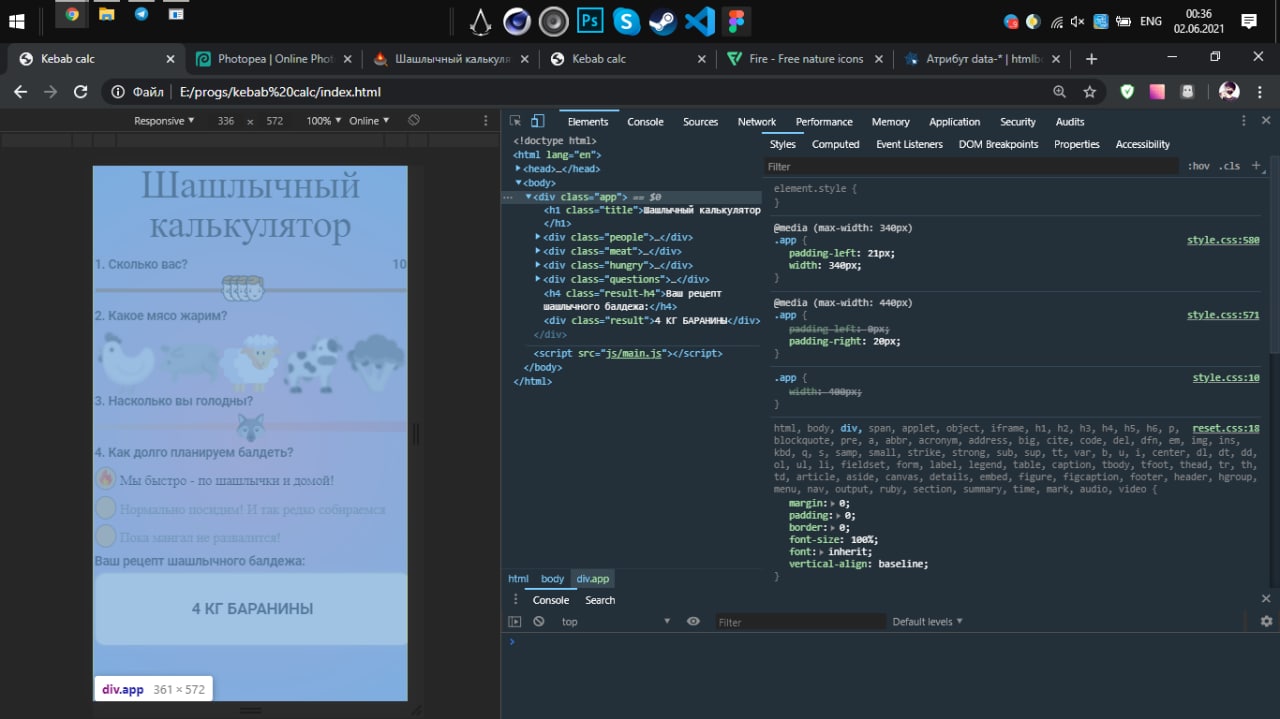
Task: Open the Computed styles tab
Action: 836,144
